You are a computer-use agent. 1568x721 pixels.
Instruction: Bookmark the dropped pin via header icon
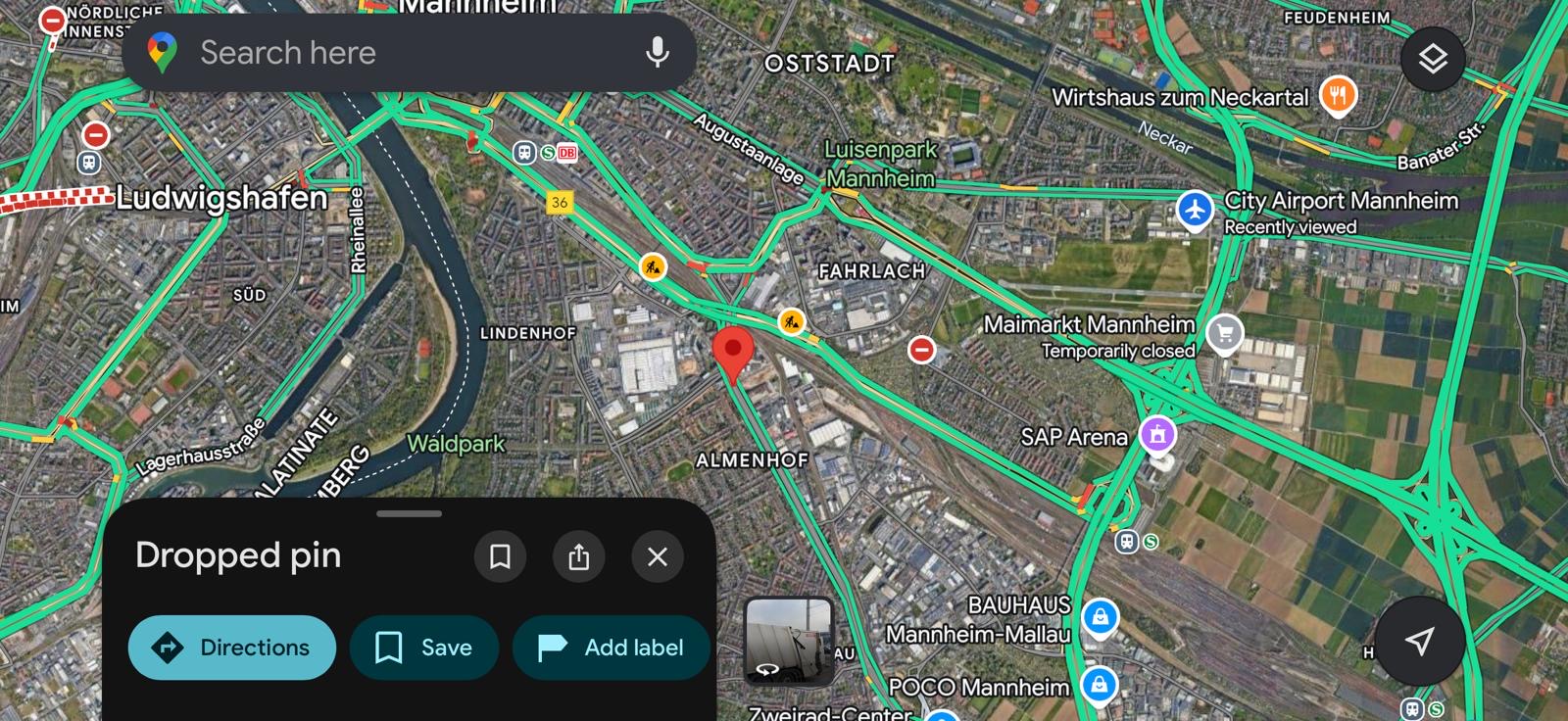coord(500,556)
